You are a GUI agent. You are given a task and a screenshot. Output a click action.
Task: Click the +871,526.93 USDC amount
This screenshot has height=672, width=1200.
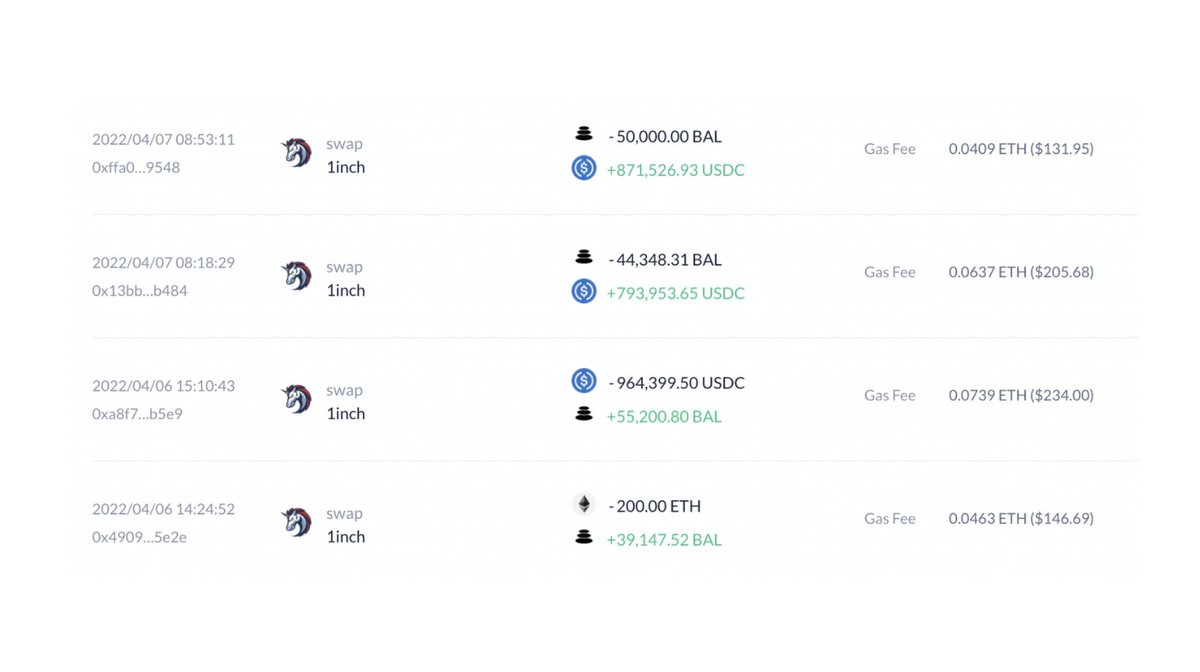pyautogui.click(x=675, y=171)
